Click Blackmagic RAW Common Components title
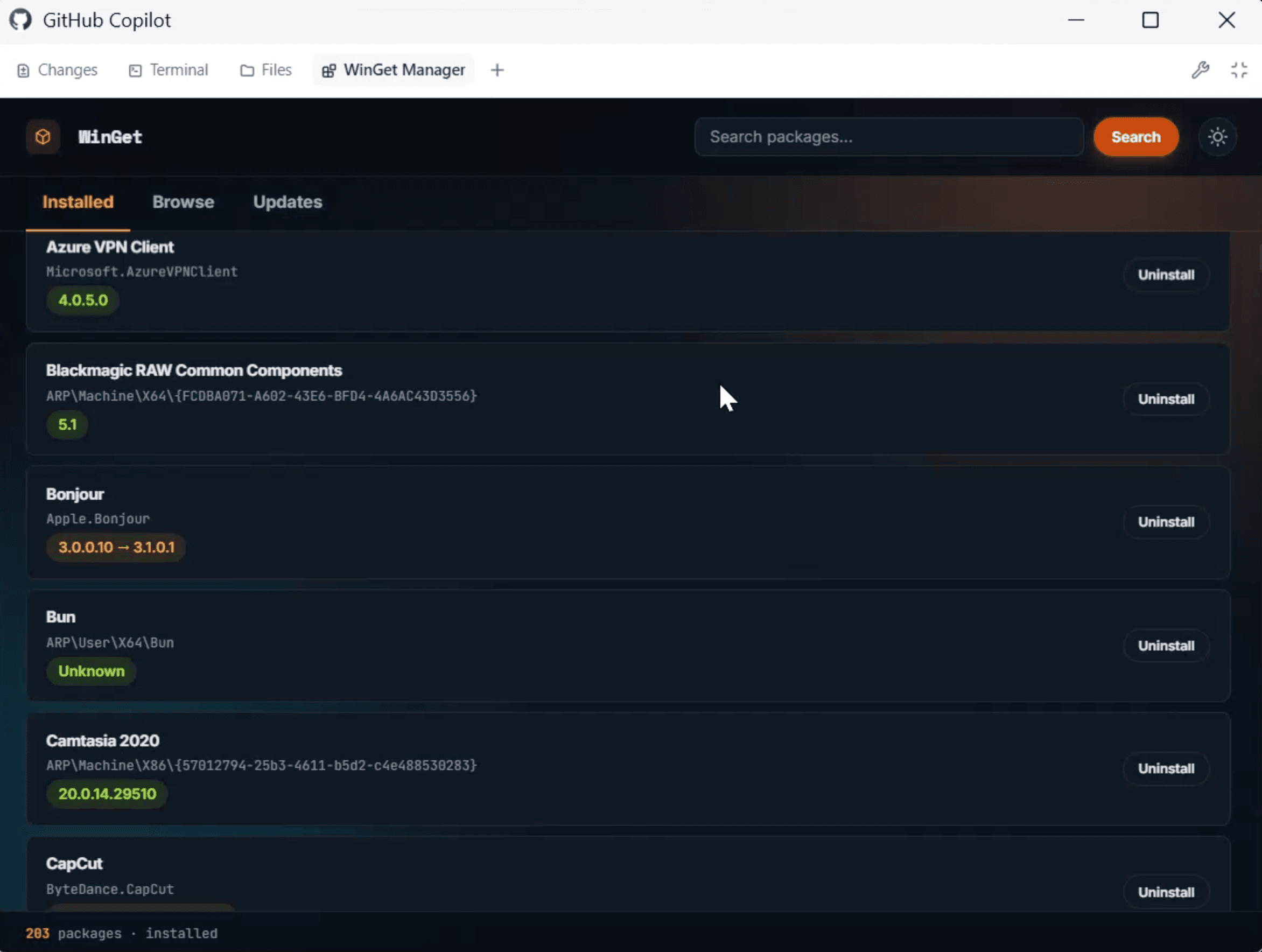The width and height of the screenshot is (1262, 952). 194,370
